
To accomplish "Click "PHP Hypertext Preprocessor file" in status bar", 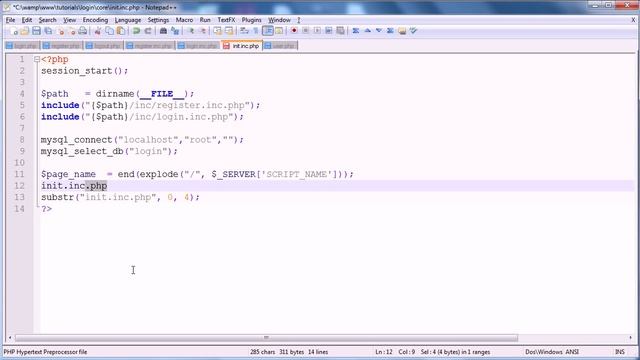I will point(45,352).
